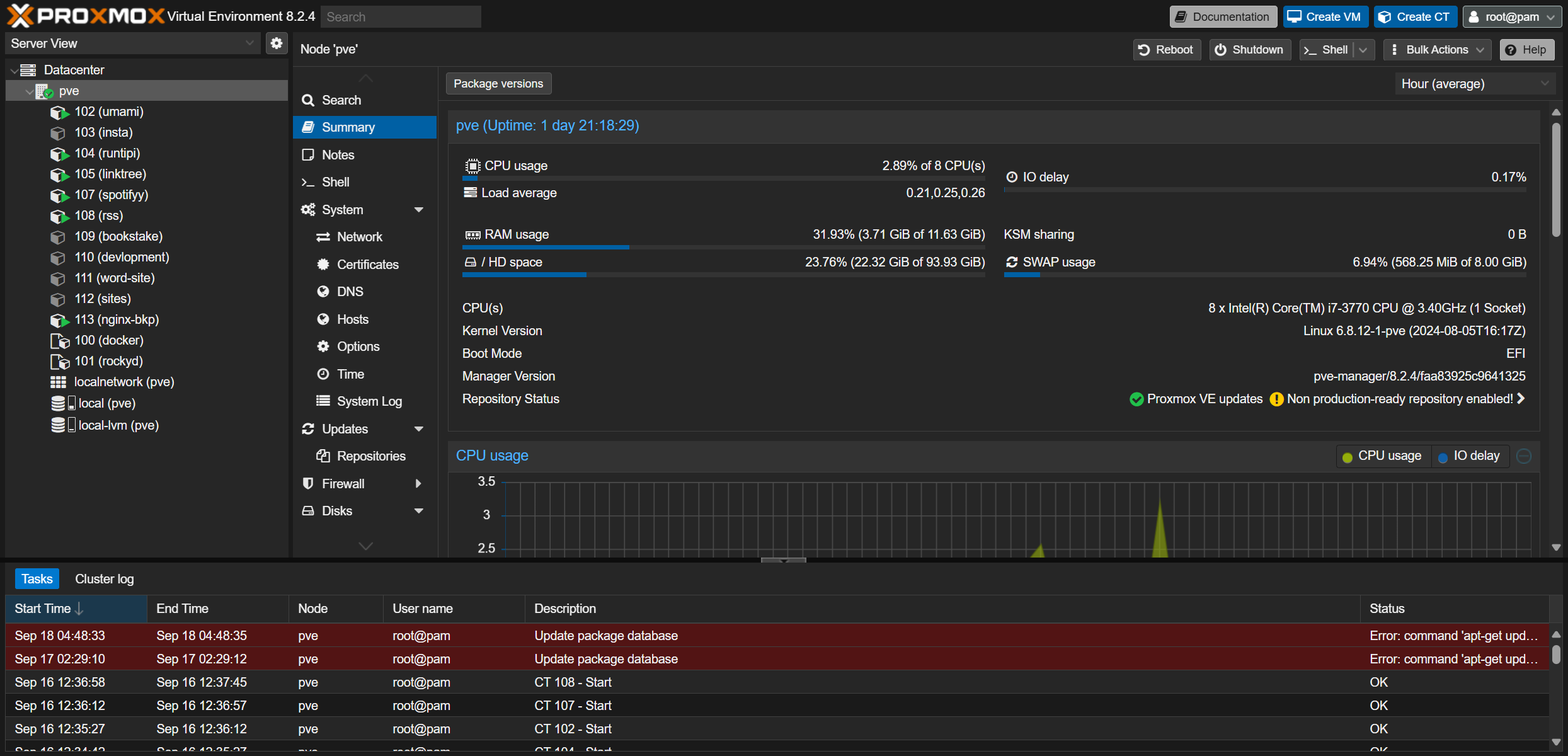Switch to the Cluster log tab

pyautogui.click(x=104, y=579)
